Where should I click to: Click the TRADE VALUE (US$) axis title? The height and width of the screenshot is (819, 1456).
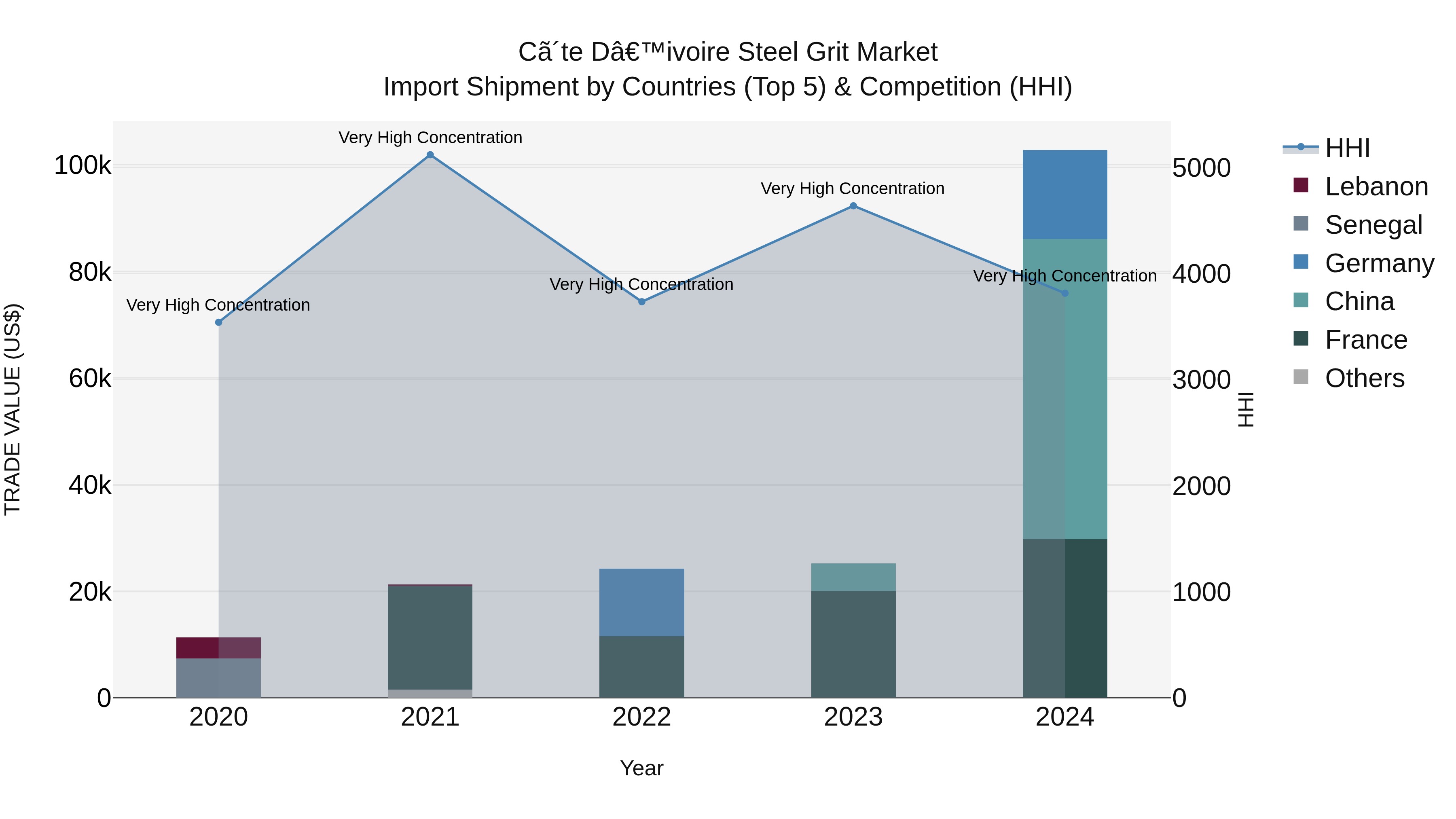coord(13,409)
